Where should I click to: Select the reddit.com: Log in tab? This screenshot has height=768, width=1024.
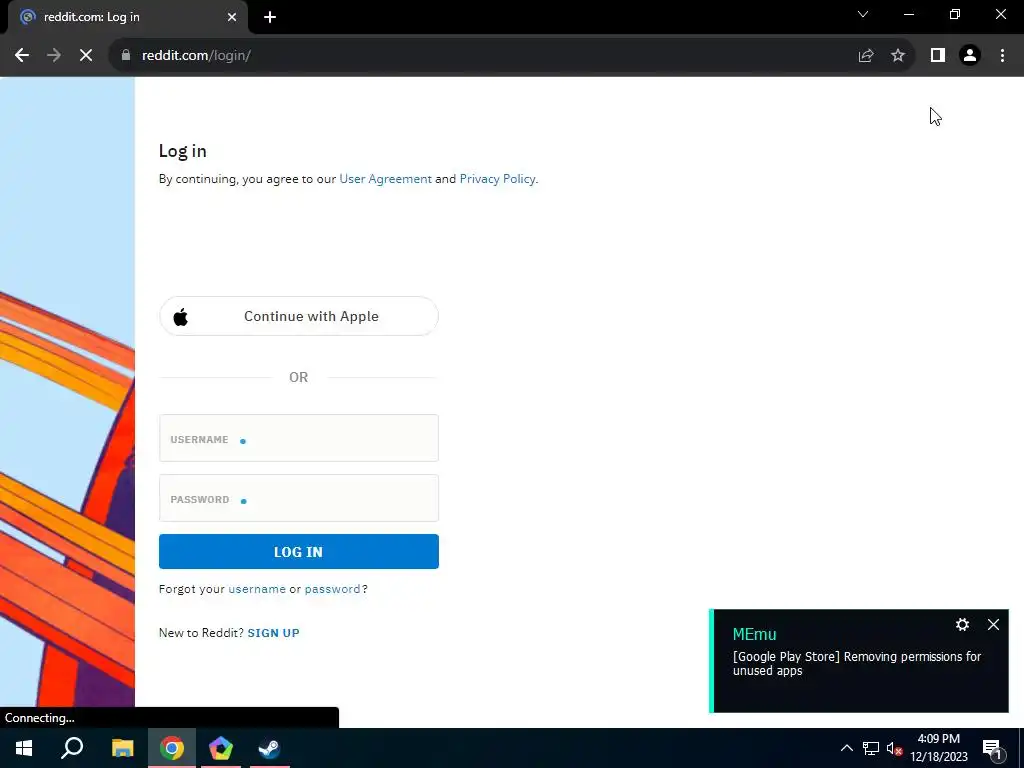point(127,17)
